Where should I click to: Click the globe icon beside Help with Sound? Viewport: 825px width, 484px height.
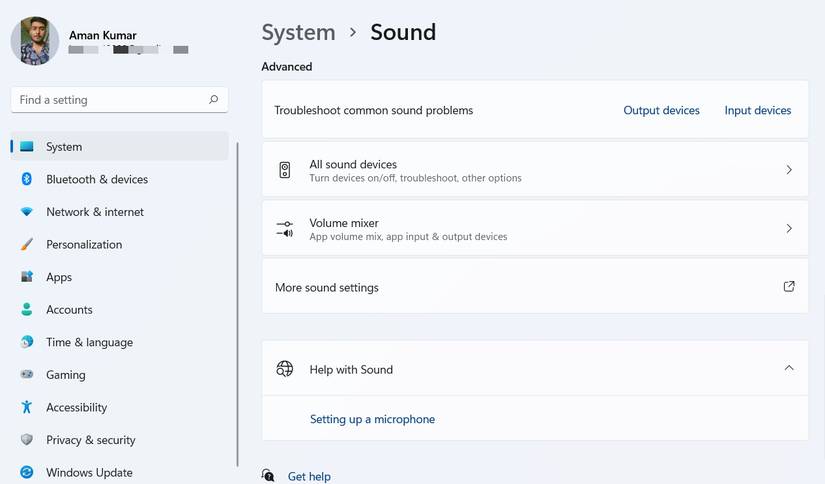(285, 369)
